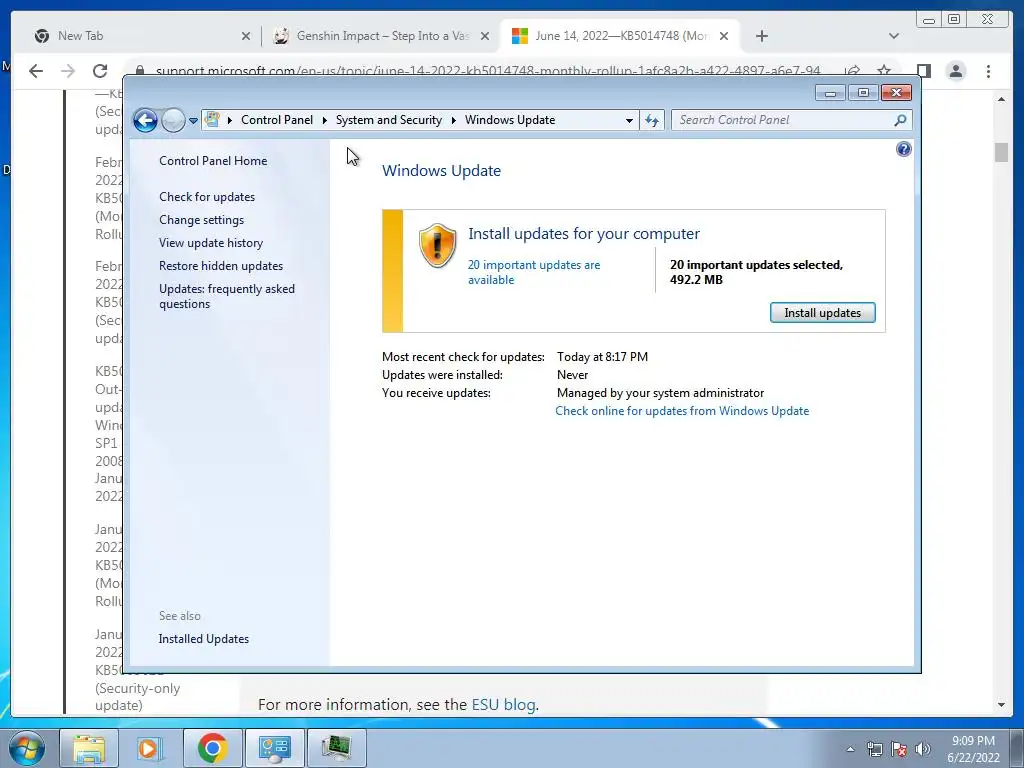Viewport: 1024px width, 768px height.
Task: Open Installed Updates link
Action: click(204, 639)
